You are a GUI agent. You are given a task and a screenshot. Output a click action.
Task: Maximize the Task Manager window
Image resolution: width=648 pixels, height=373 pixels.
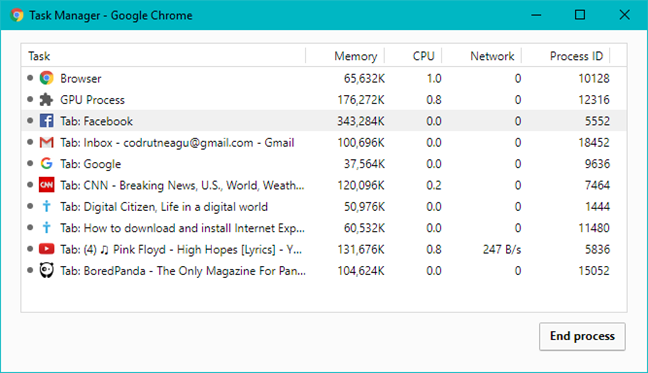(580, 15)
